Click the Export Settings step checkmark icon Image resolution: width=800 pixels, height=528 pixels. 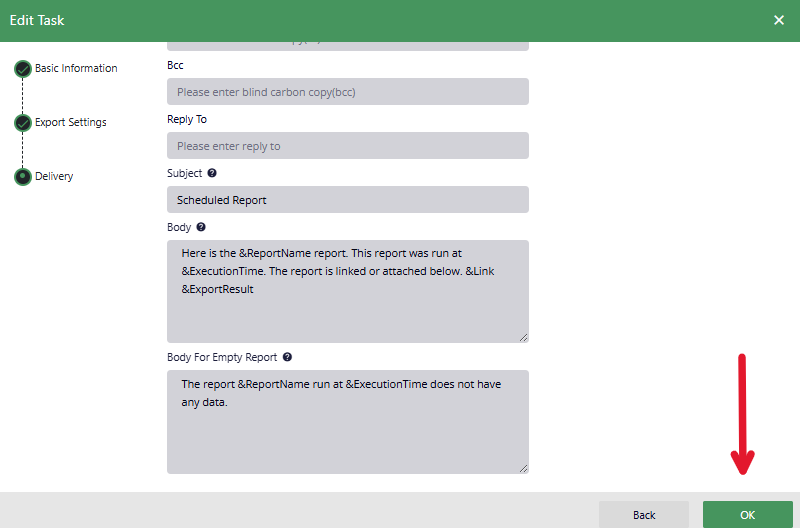[22, 123]
